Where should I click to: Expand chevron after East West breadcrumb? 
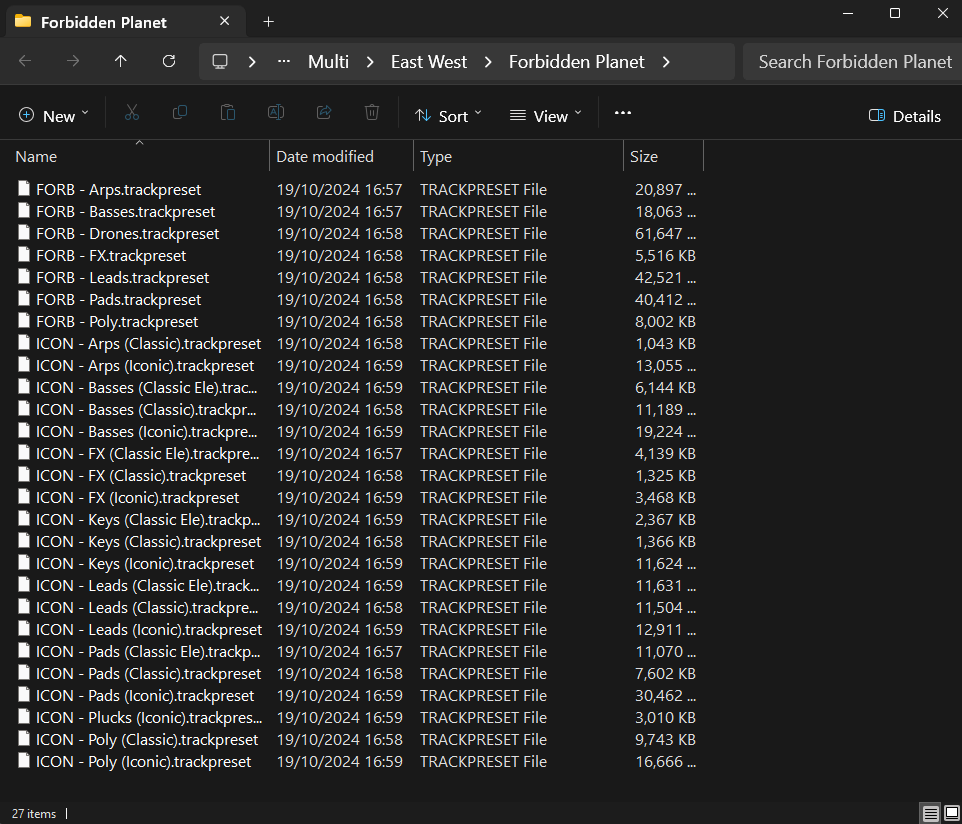coord(488,62)
